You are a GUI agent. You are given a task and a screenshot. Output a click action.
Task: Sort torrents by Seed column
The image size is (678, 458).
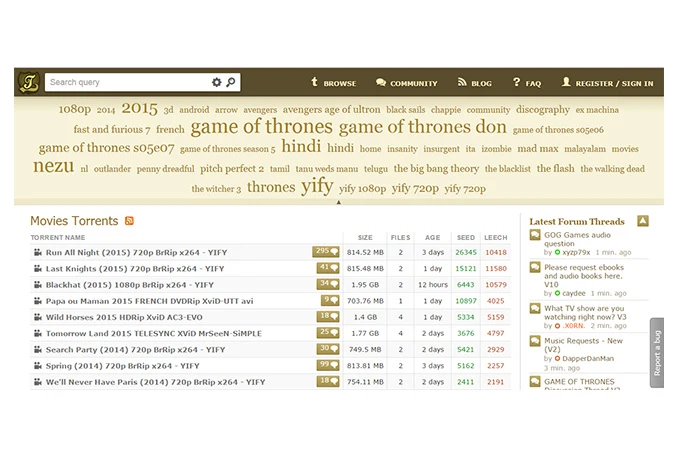(x=466, y=237)
